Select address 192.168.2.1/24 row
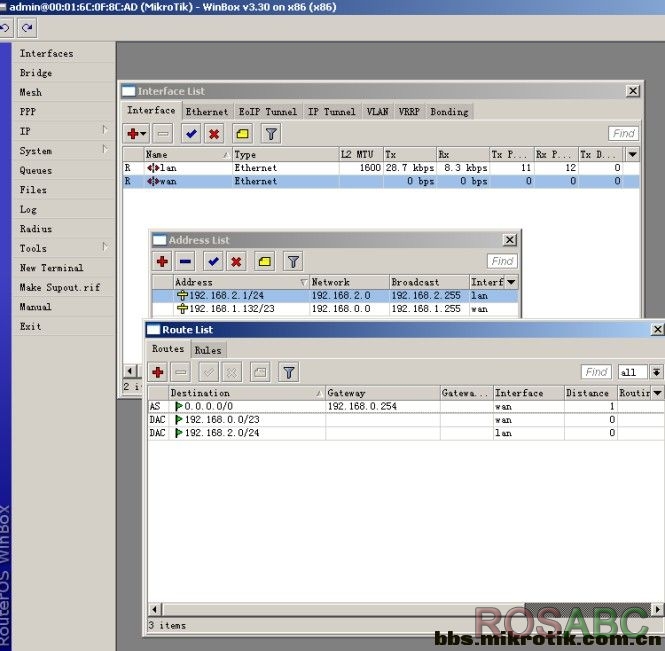Image resolution: width=665 pixels, height=651 pixels. coord(335,296)
